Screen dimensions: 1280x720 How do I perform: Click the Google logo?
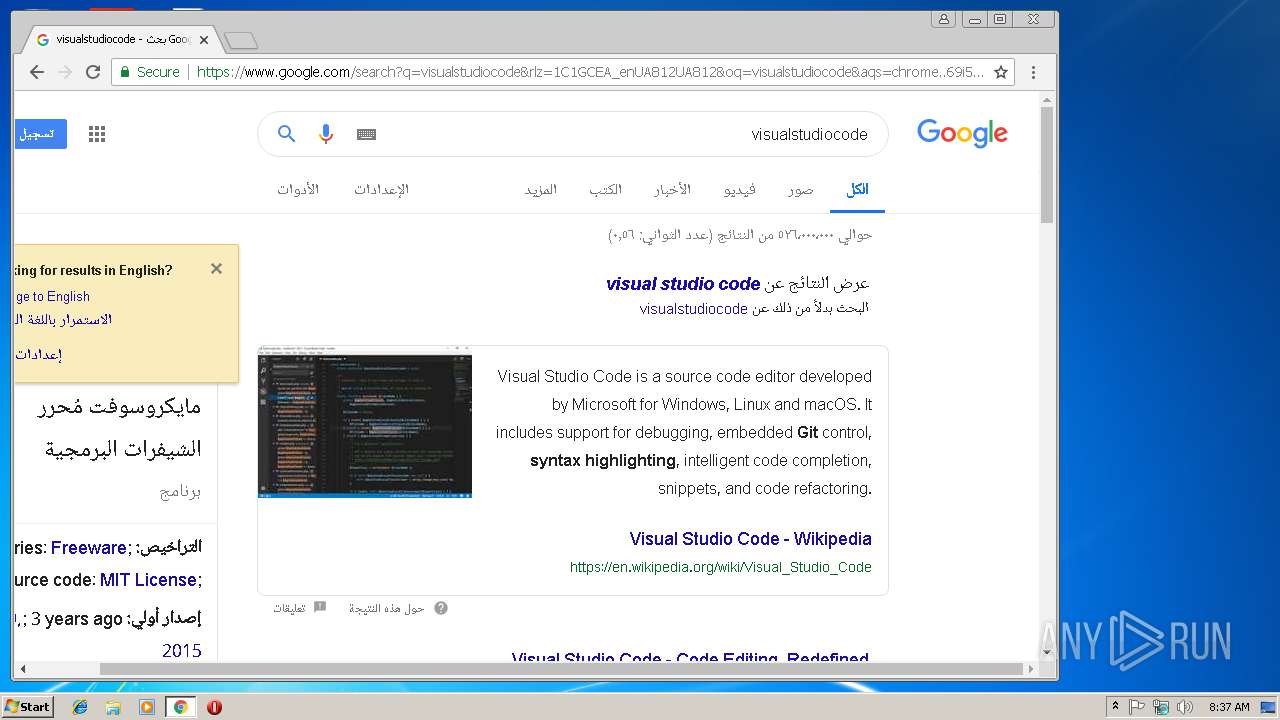pos(962,133)
